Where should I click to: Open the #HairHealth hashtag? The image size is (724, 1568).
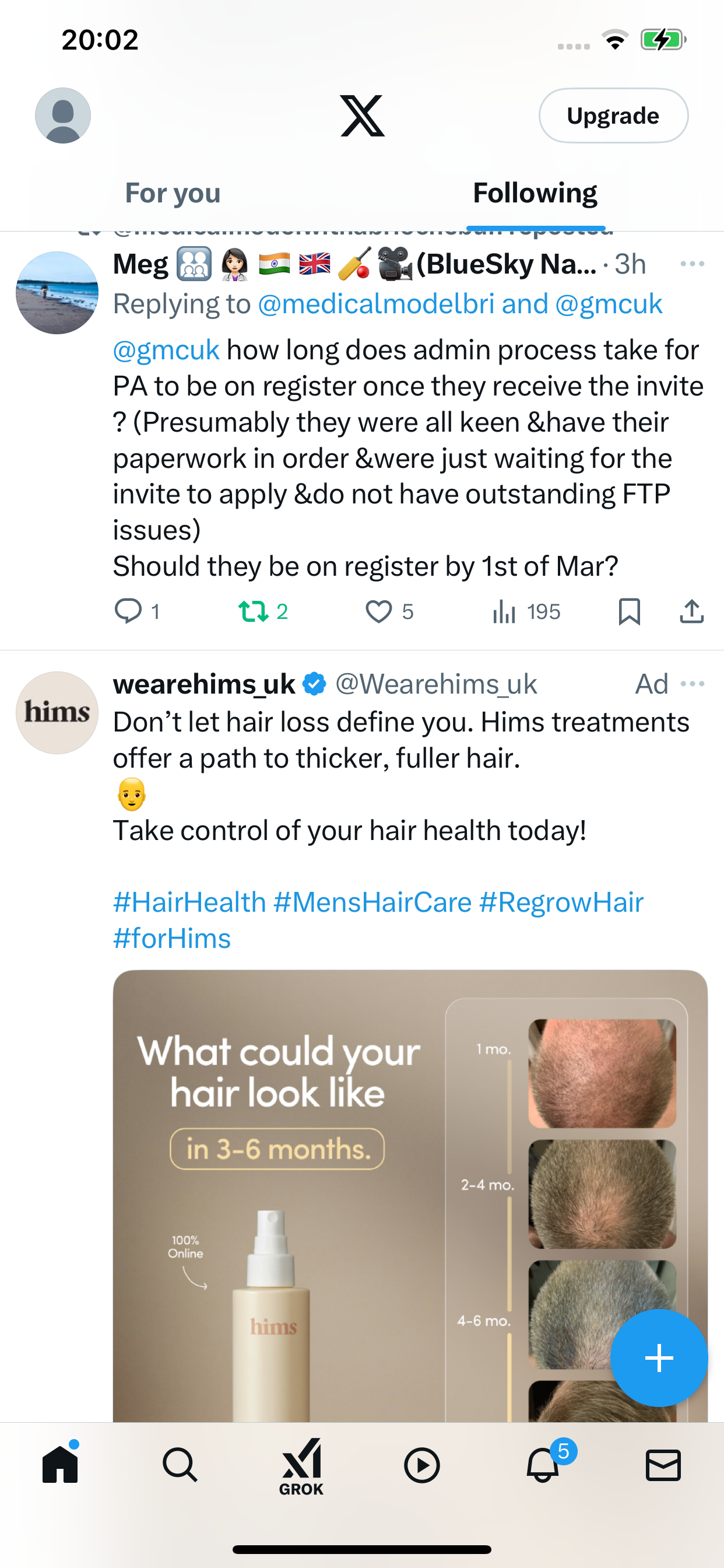[189, 901]
